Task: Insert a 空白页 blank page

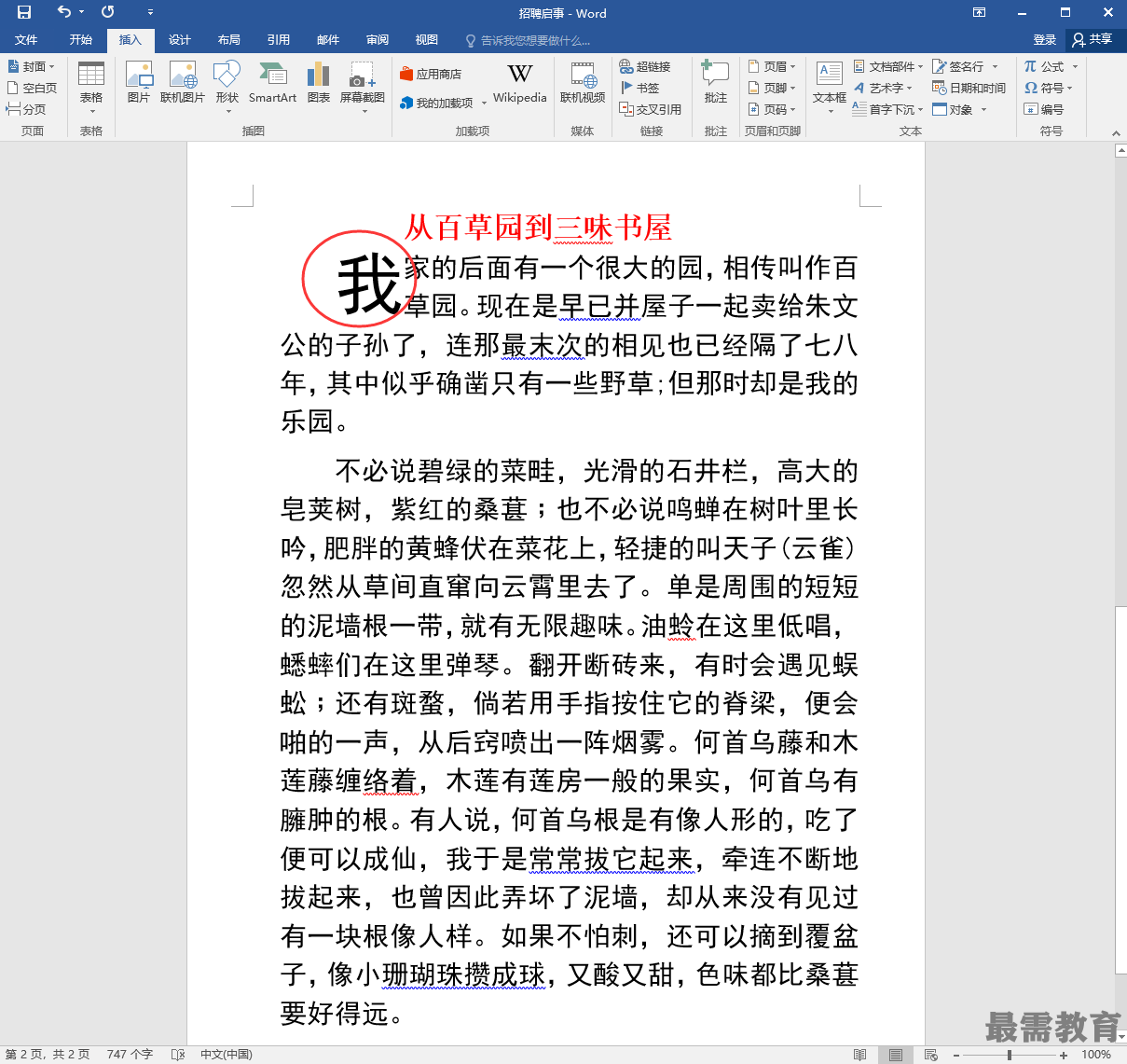Action: point(32,88)
